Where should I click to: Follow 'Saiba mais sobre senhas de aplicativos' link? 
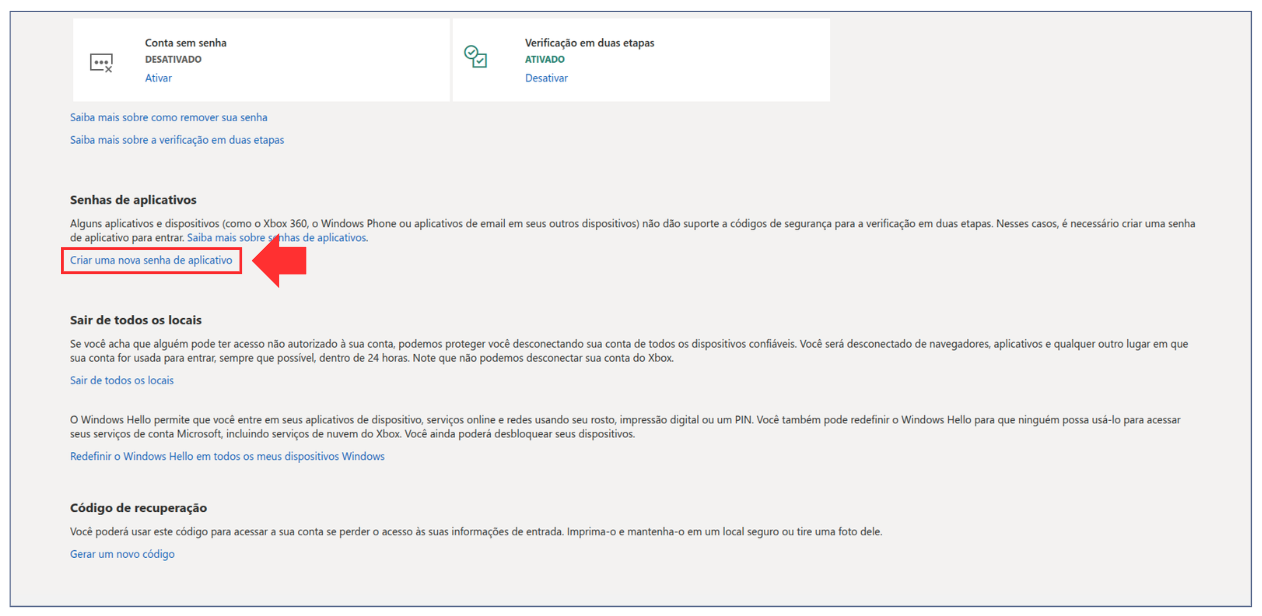(277, 238)
